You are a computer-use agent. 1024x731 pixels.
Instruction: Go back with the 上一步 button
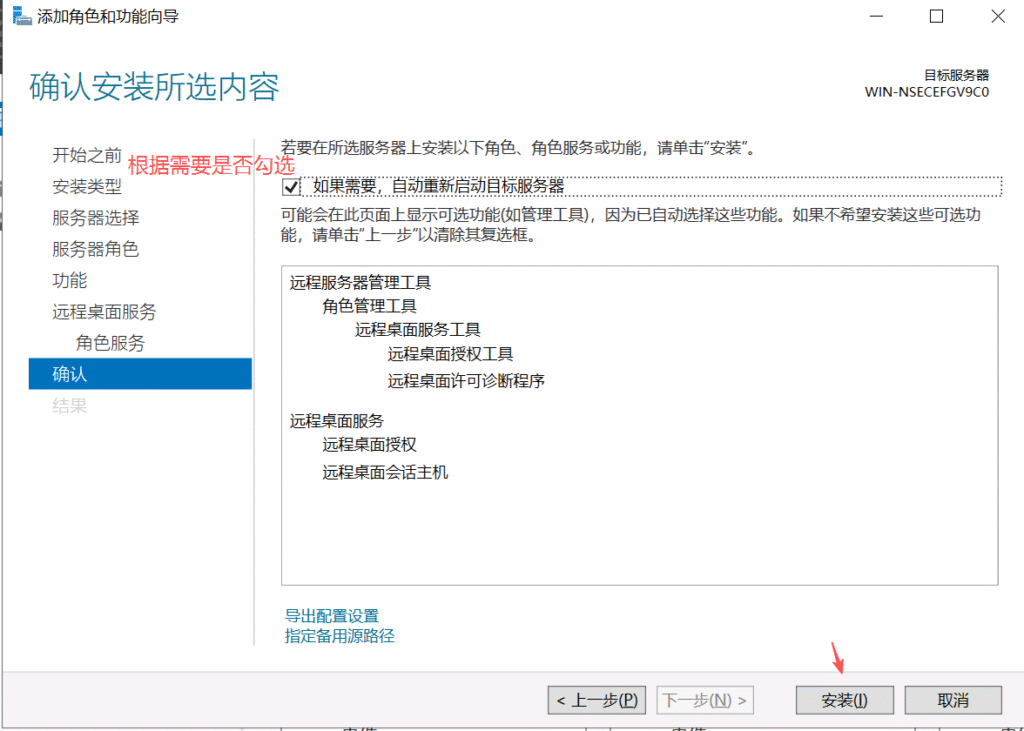pos(596,700)
